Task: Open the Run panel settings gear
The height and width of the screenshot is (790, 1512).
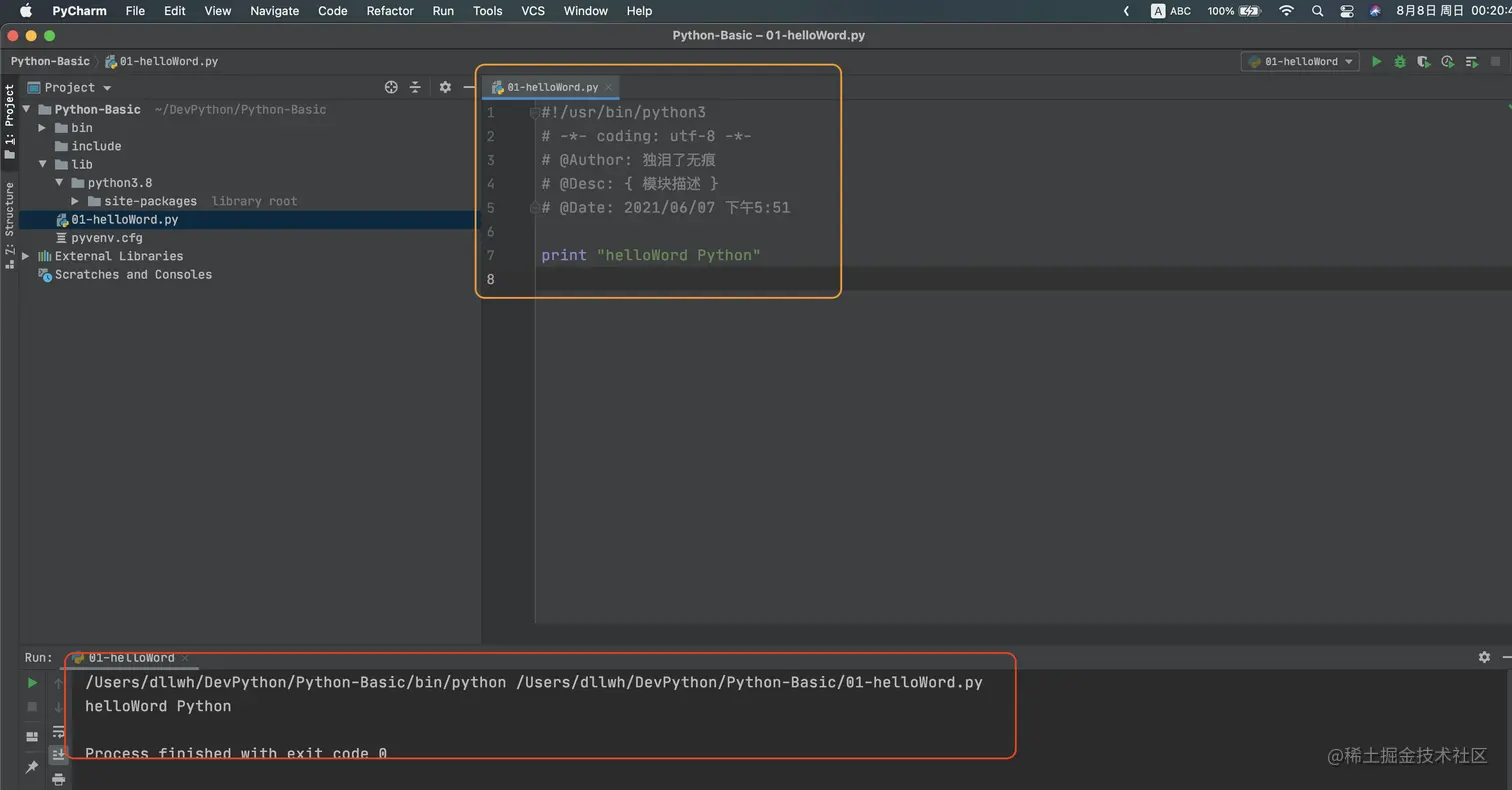Action: tap(1484, 657)
